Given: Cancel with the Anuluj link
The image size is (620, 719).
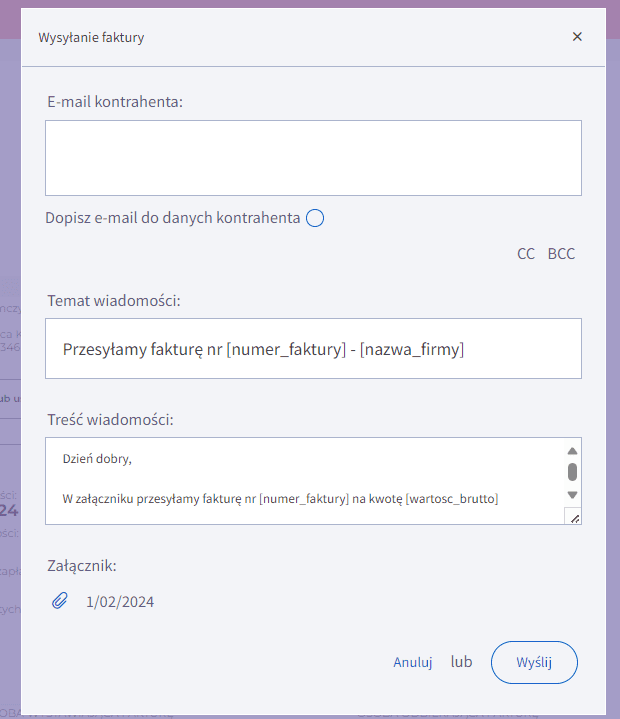Looking at the screenshot, I should tap(412, 662).
